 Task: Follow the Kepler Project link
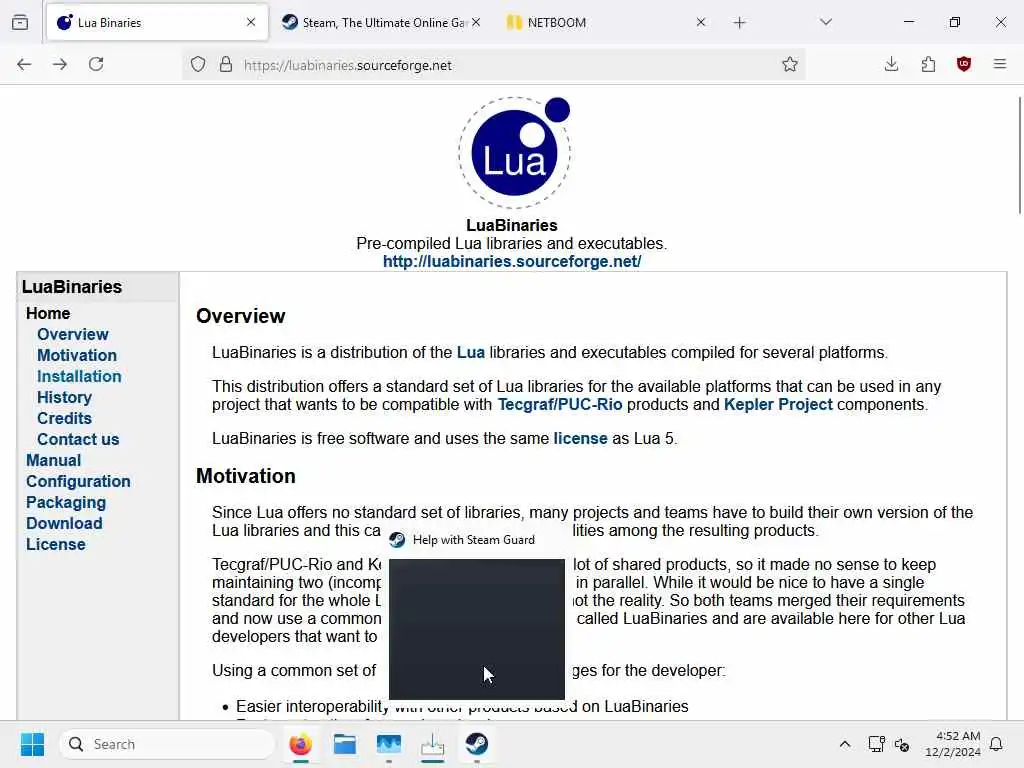click(x=778, y=404)
